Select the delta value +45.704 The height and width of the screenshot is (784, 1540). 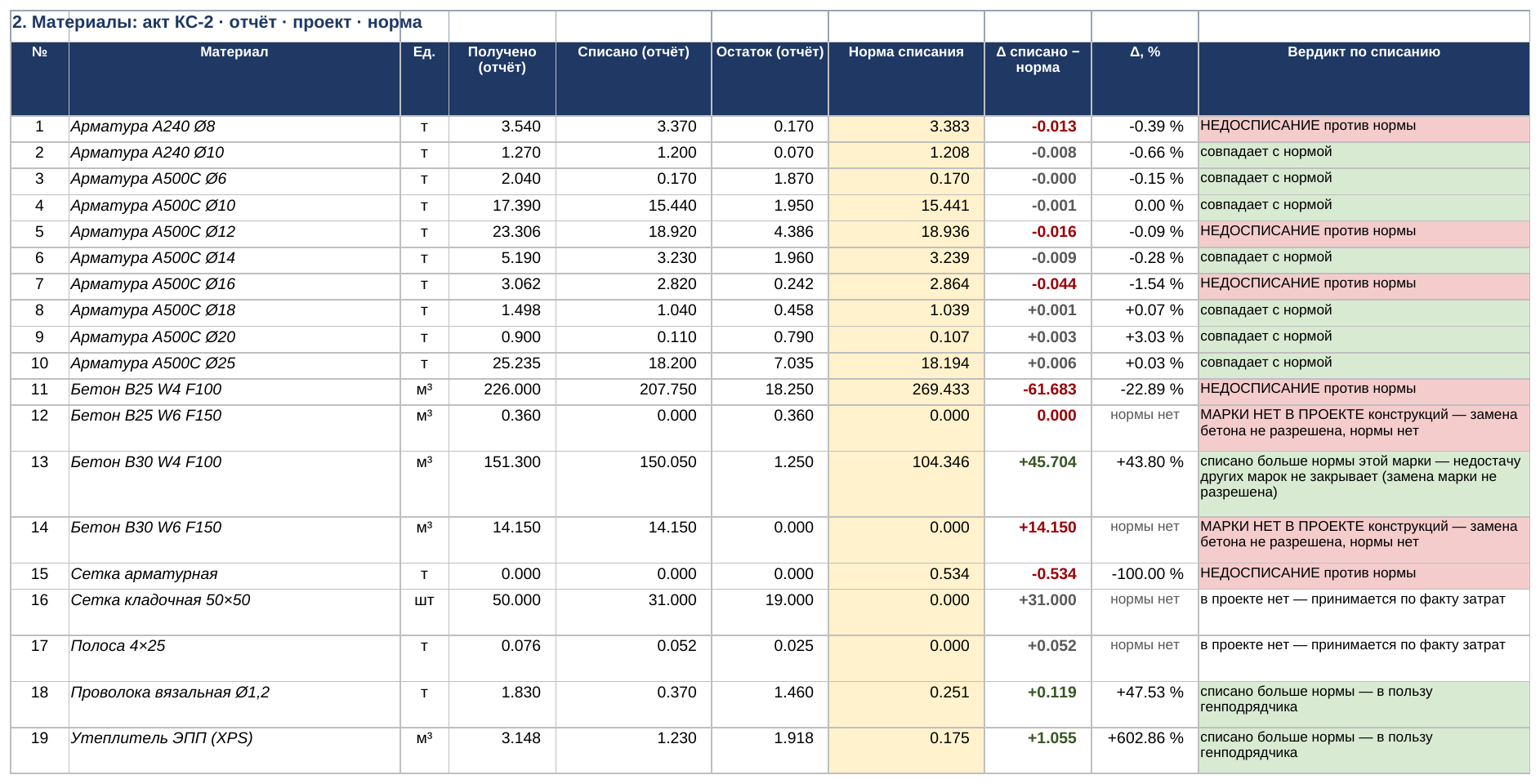tap(1038, 484)
